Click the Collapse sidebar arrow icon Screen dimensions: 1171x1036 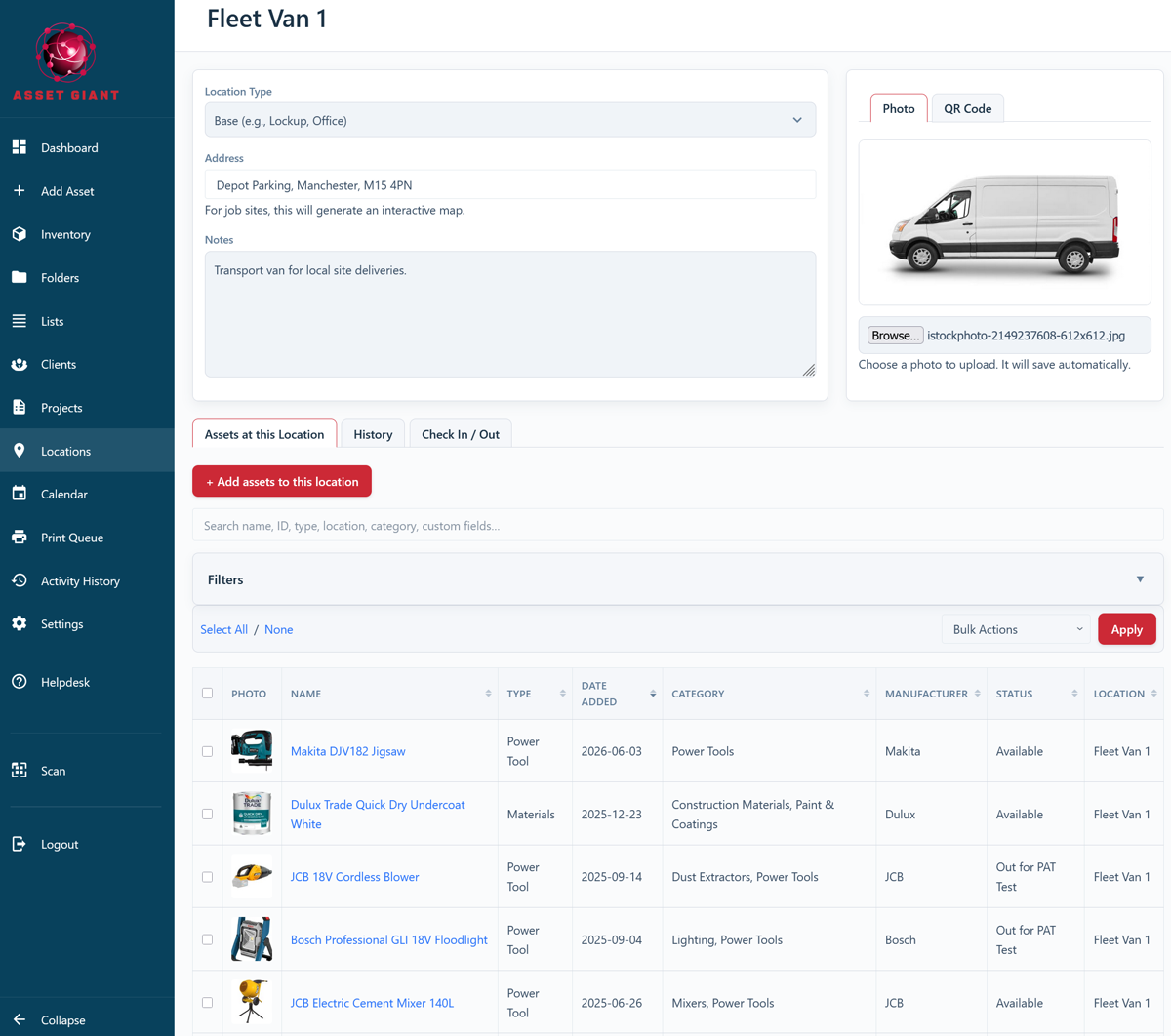coord(20,1019)
